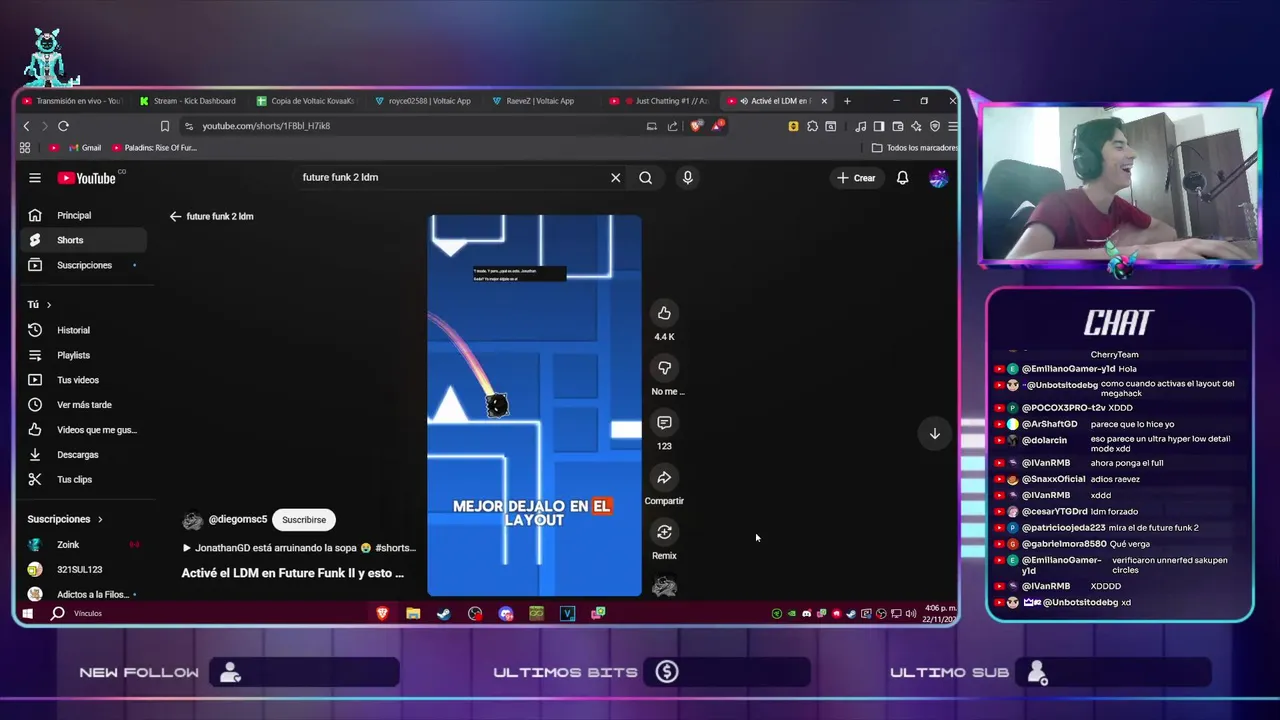
Task: Subscribe to diegomsc5 with Suscribirse
Action: coord(304,520)
